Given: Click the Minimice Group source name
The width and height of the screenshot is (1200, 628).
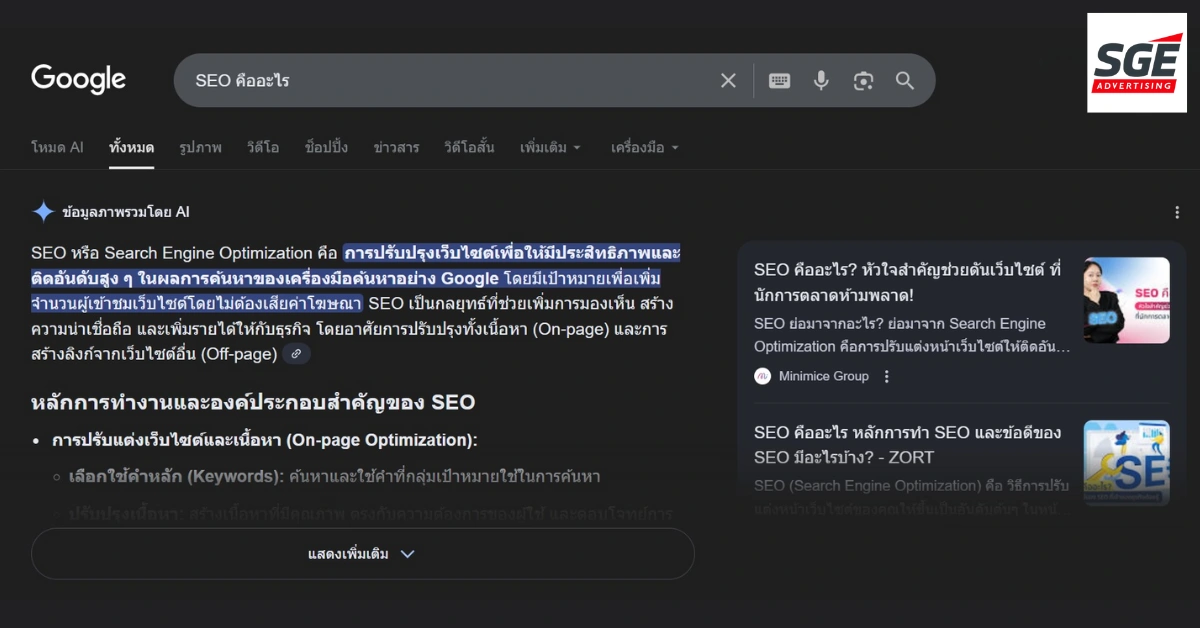Looking at the screenshot, I should pos(825,376).
